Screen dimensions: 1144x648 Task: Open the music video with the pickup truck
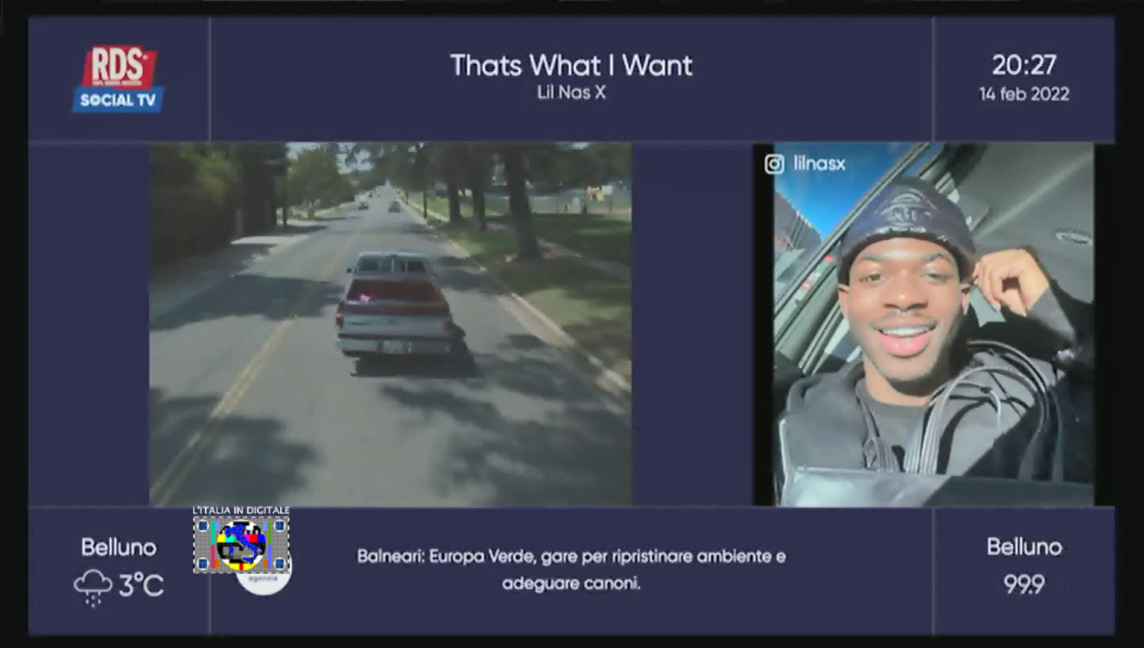click(390, 324)
